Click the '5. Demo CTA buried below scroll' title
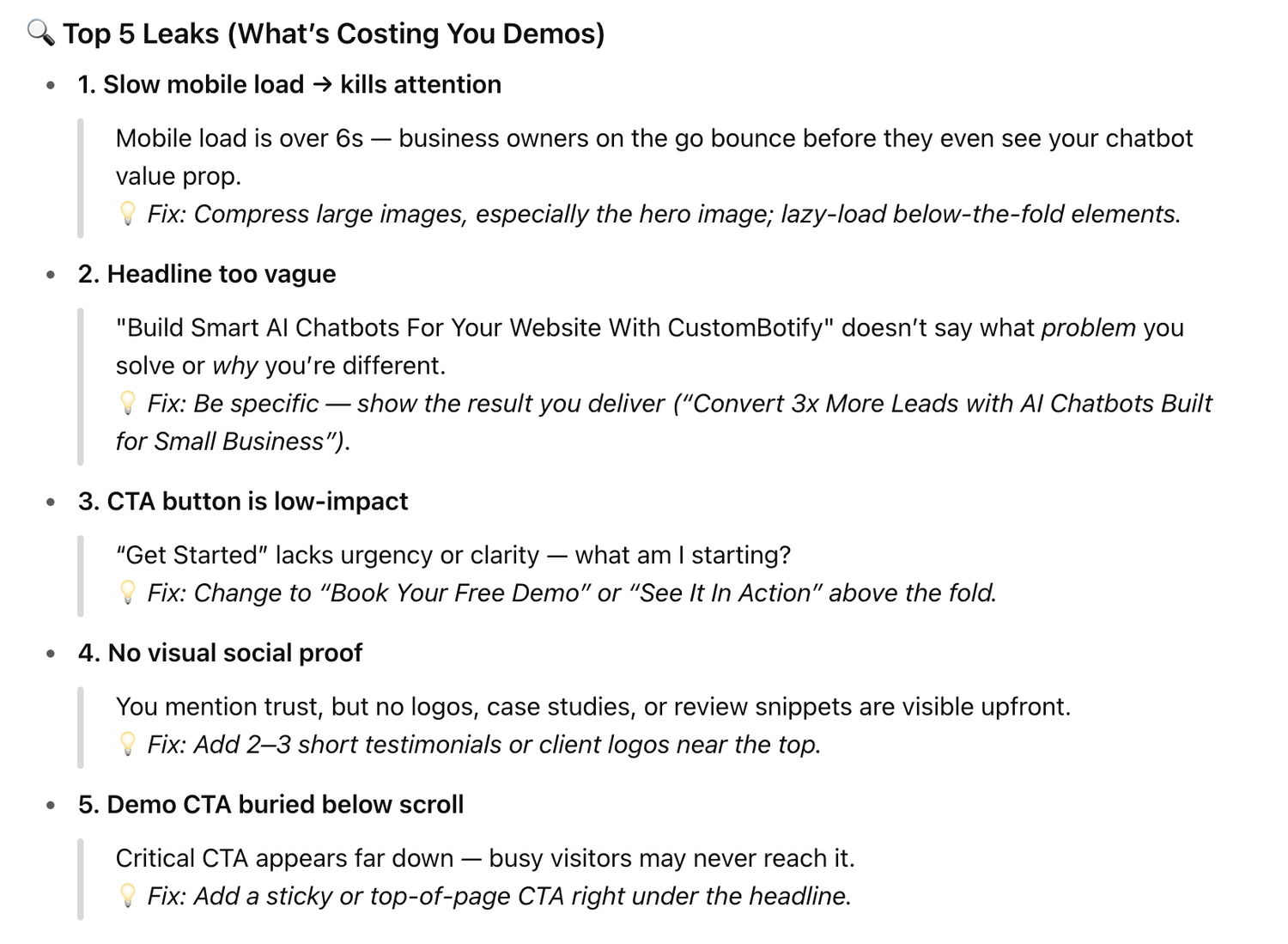 (x=270, y=804)
